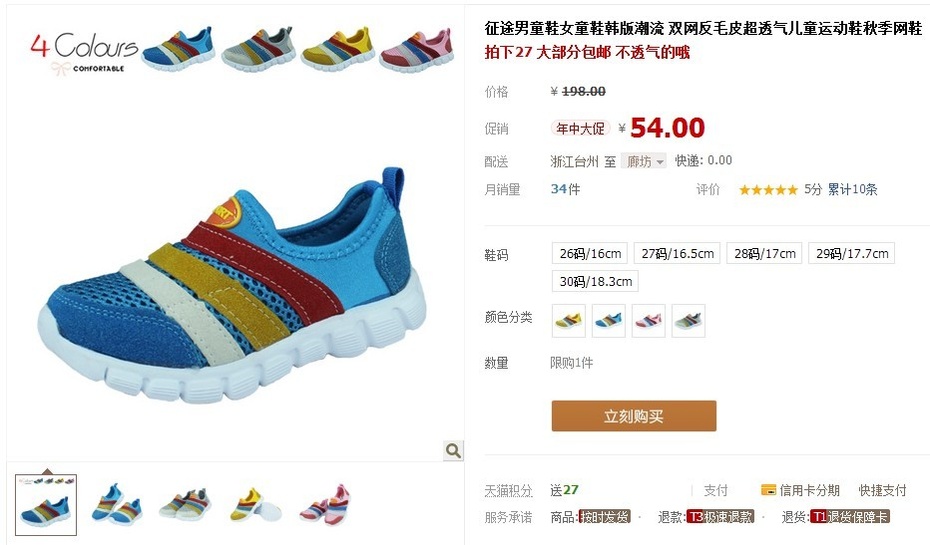Select the blue shoe color option
Image resolution: width=930 pixels, height=545 pixels.
609,321
